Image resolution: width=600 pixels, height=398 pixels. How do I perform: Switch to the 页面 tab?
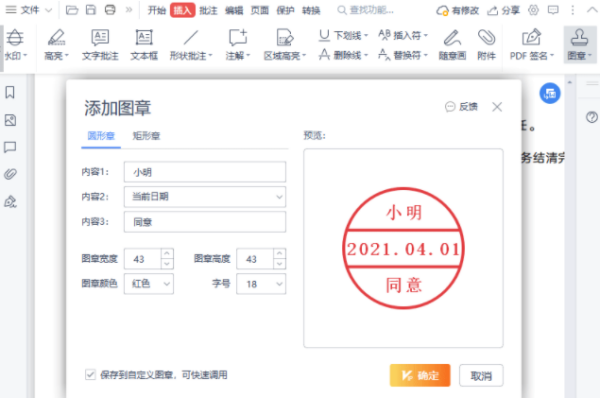[x=259, y=10]
